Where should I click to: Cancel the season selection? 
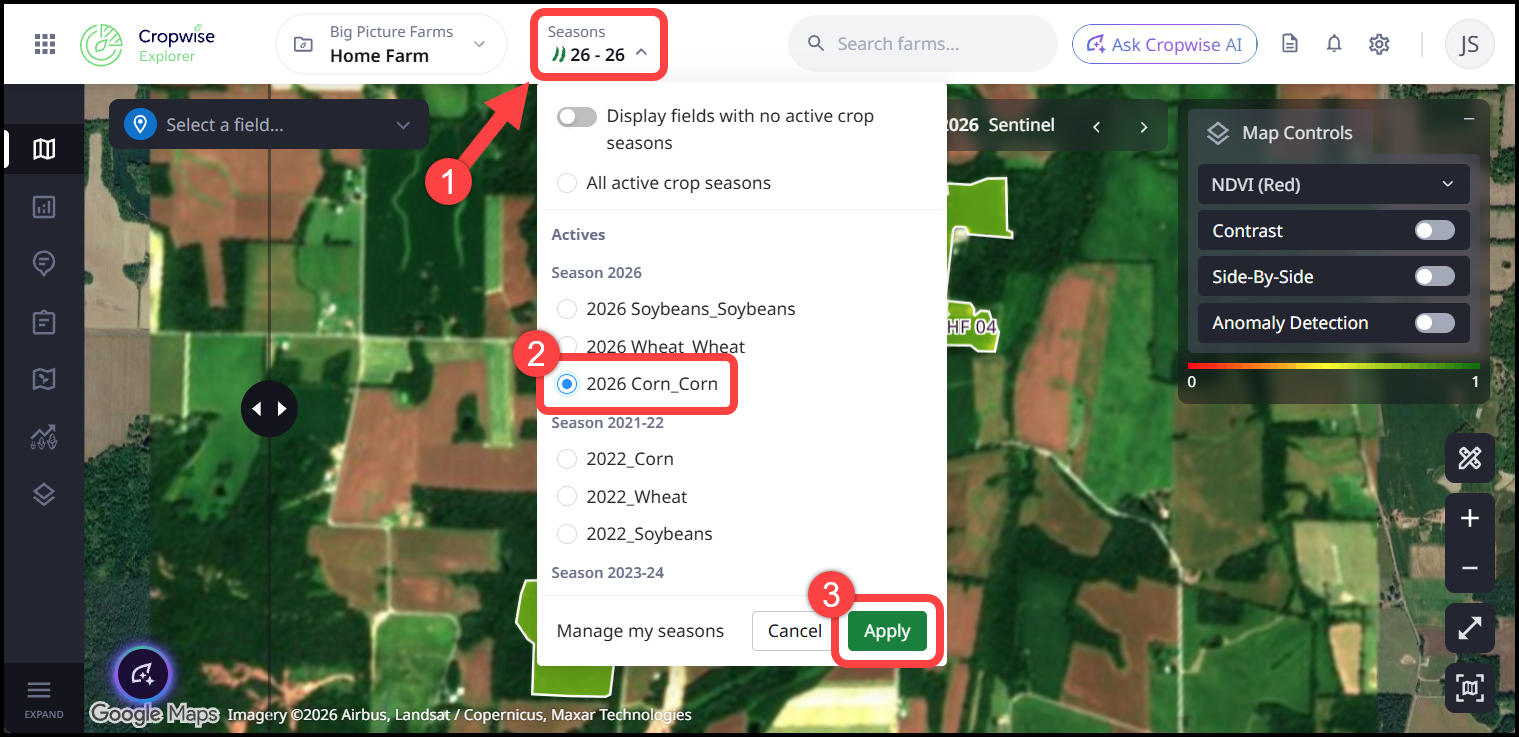(795, 631)
